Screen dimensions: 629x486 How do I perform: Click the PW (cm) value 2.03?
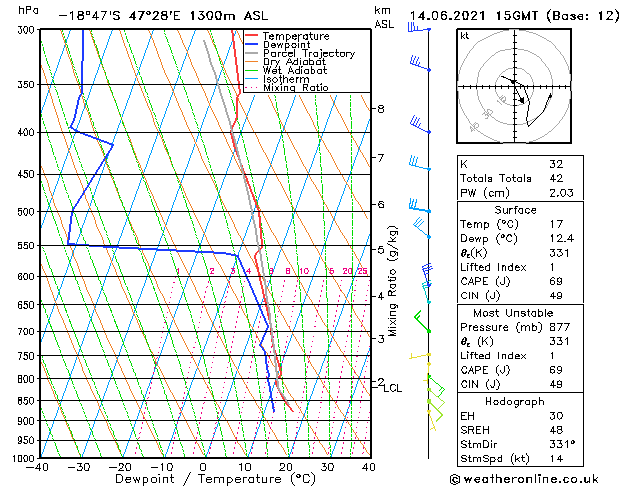561,193
